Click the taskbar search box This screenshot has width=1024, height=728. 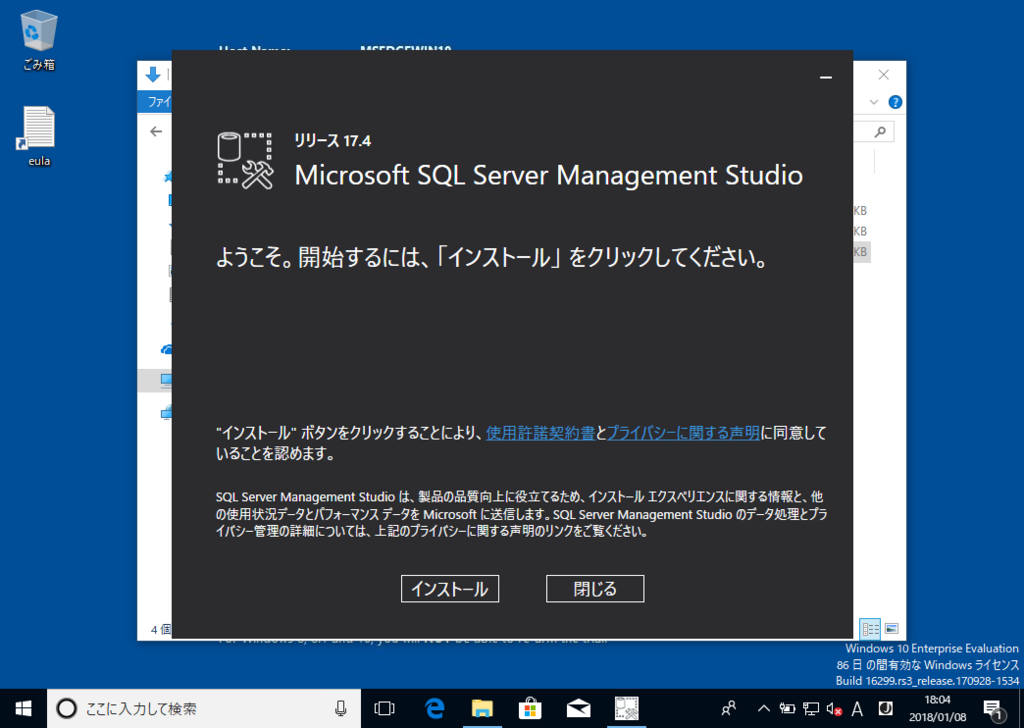click(204, 708)
